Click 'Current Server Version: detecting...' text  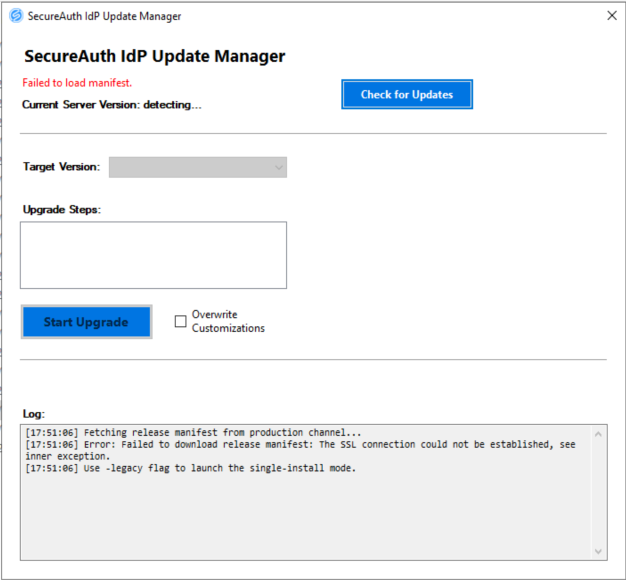112,105
